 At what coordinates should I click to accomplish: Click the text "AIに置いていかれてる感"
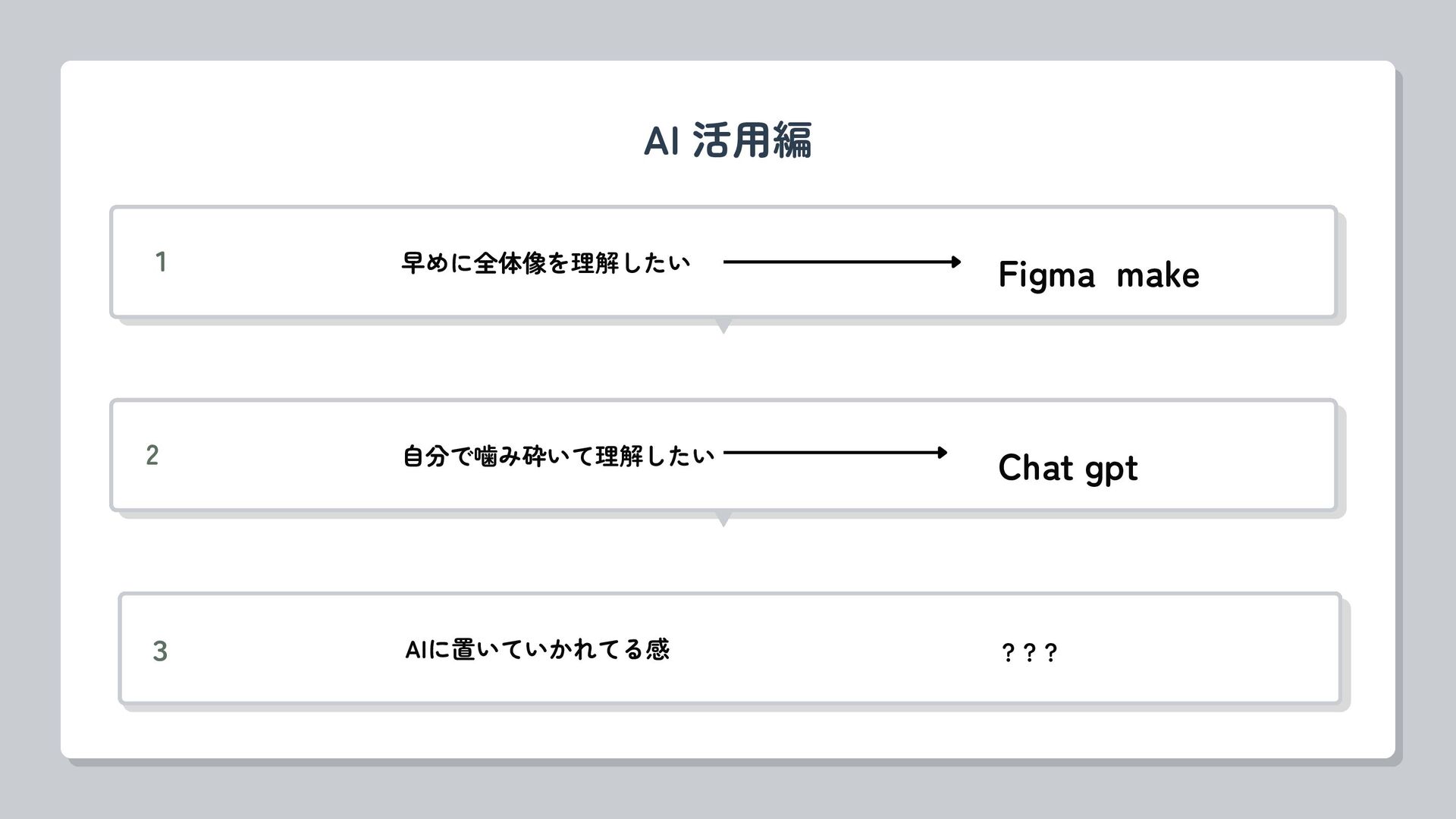[x=537, y=650]
